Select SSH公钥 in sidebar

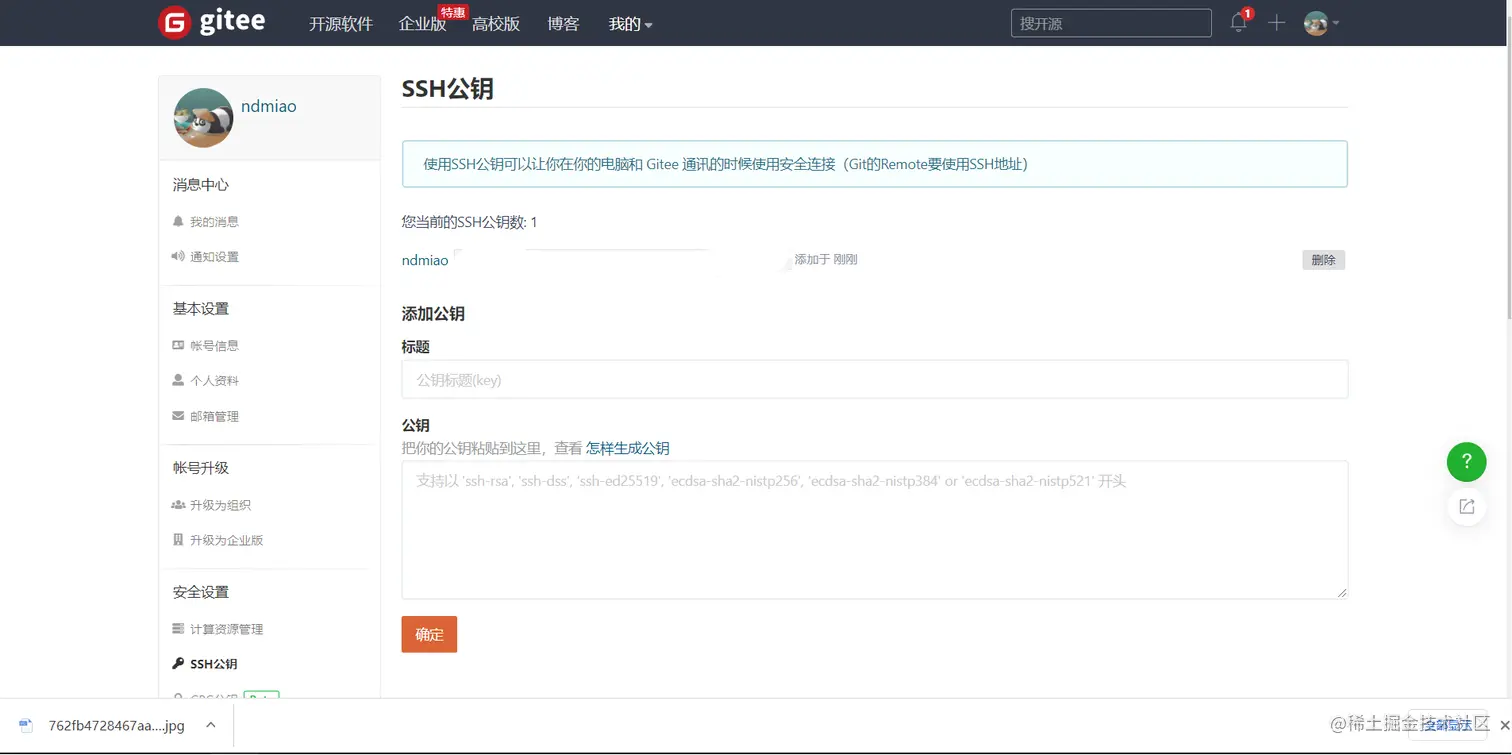[x=213, y=664]
